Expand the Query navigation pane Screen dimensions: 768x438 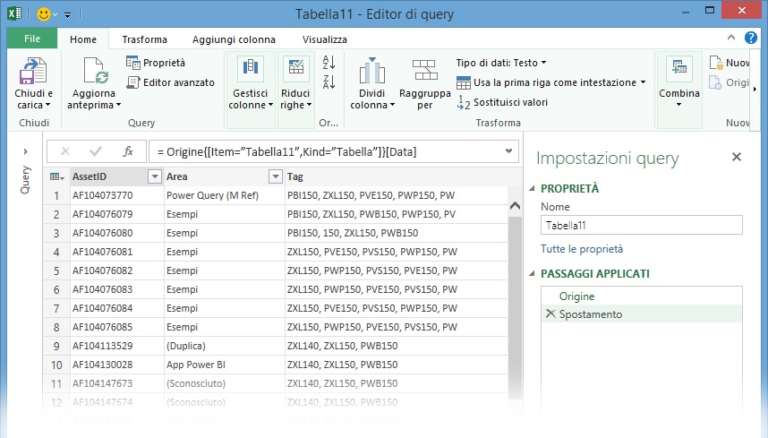25,152
